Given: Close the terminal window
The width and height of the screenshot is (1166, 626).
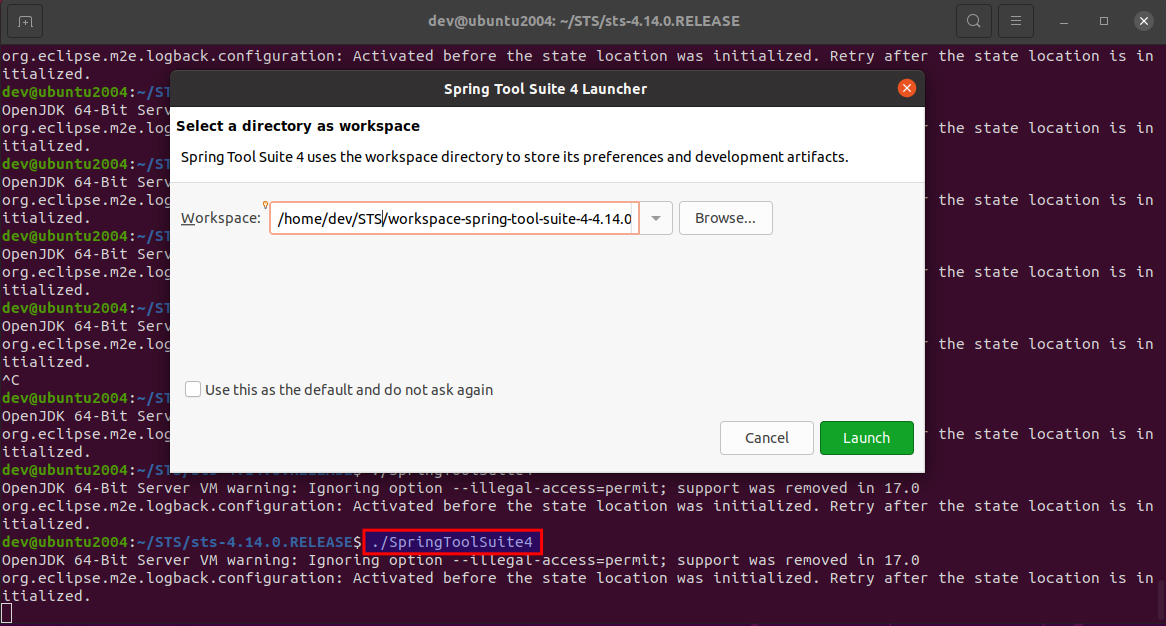Looking at the screenshot, I should tap(1144, 22).
